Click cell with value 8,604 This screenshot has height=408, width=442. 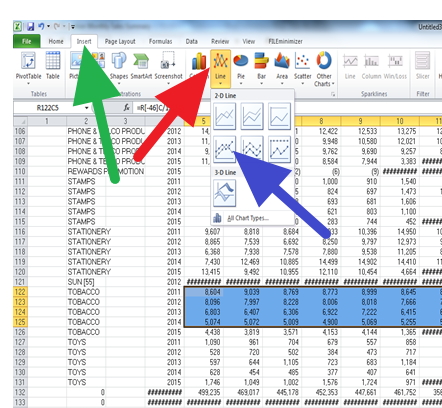[203, 292]
